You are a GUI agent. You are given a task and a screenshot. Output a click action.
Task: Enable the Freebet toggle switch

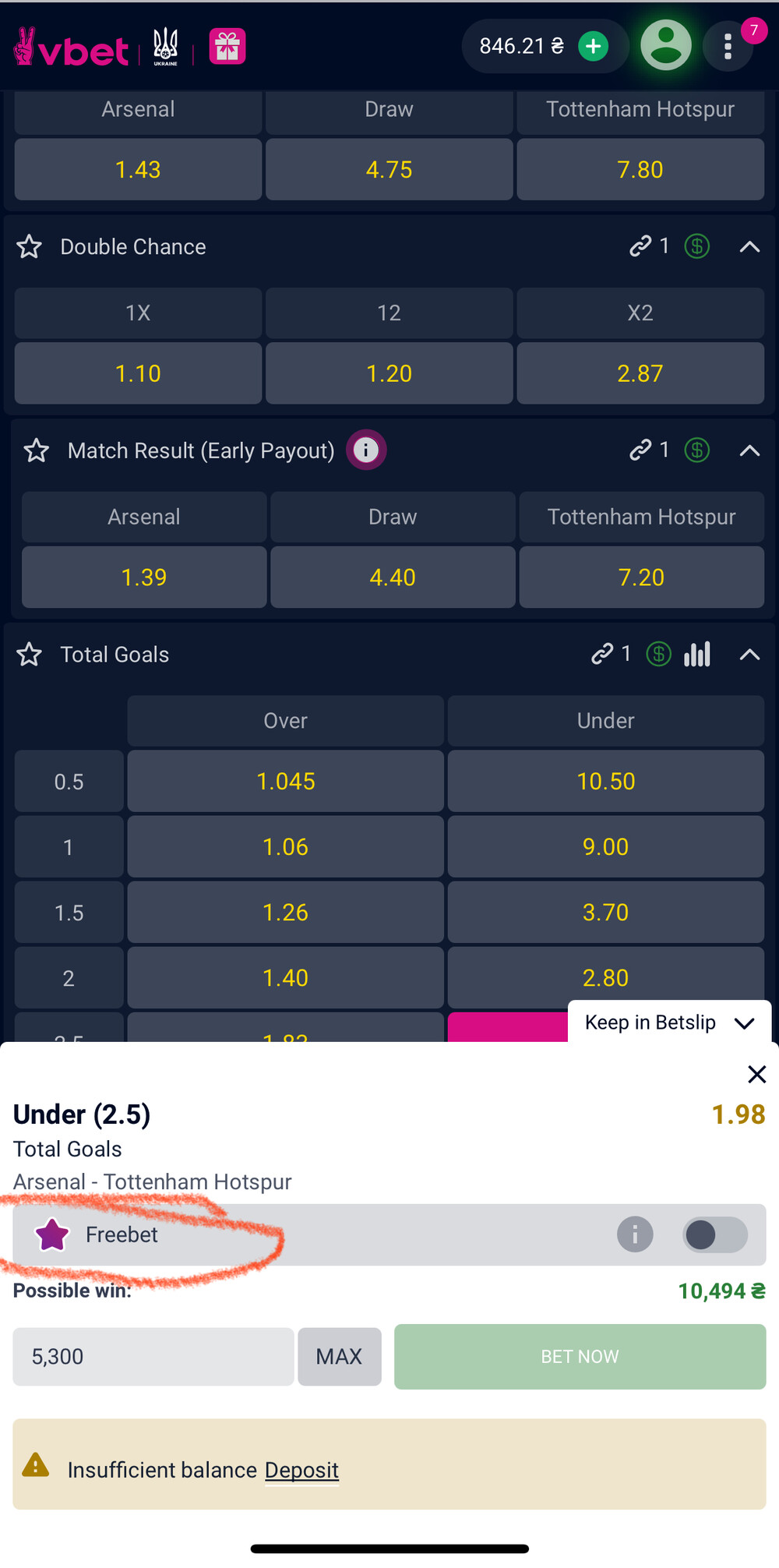tap(715, 1234)
